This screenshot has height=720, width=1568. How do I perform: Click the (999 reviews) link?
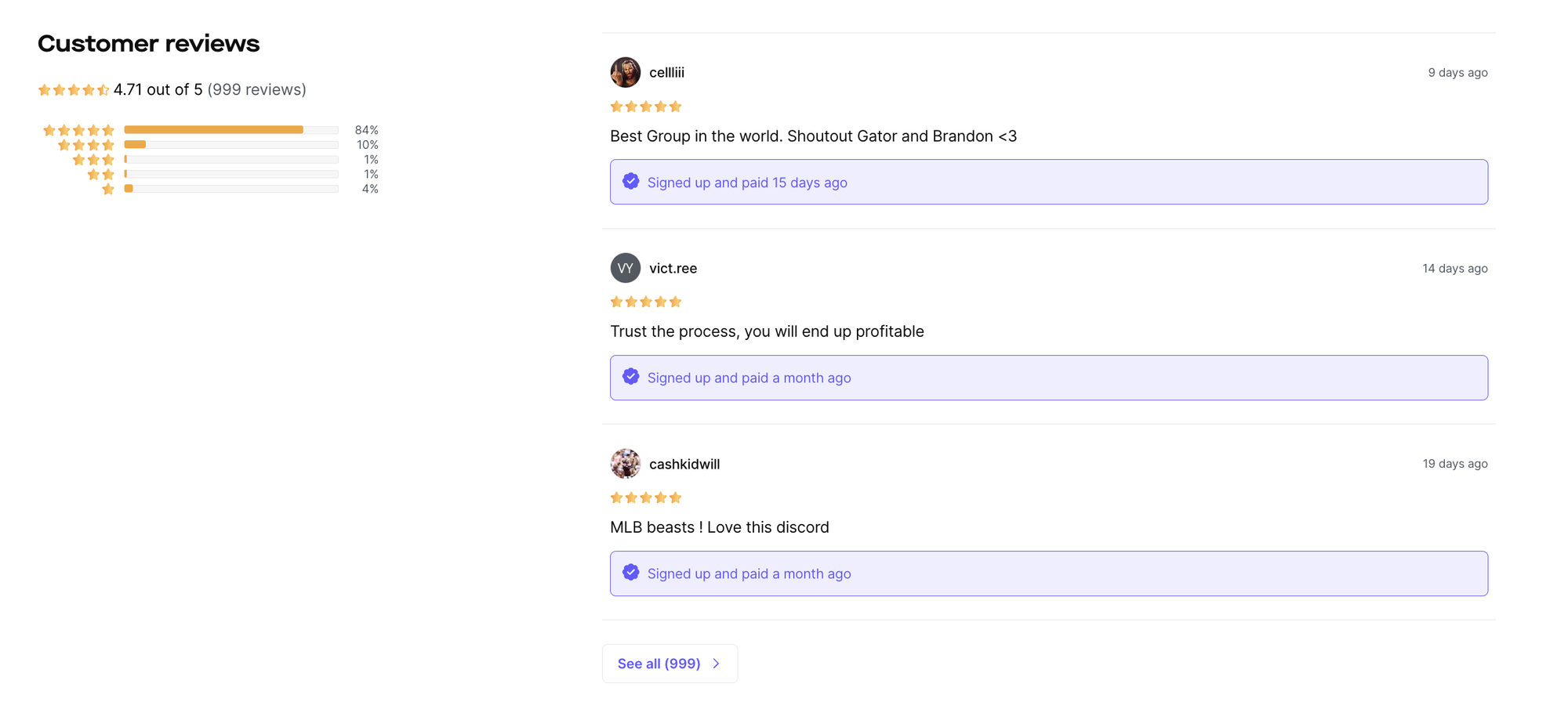click(x=257, y=89)
